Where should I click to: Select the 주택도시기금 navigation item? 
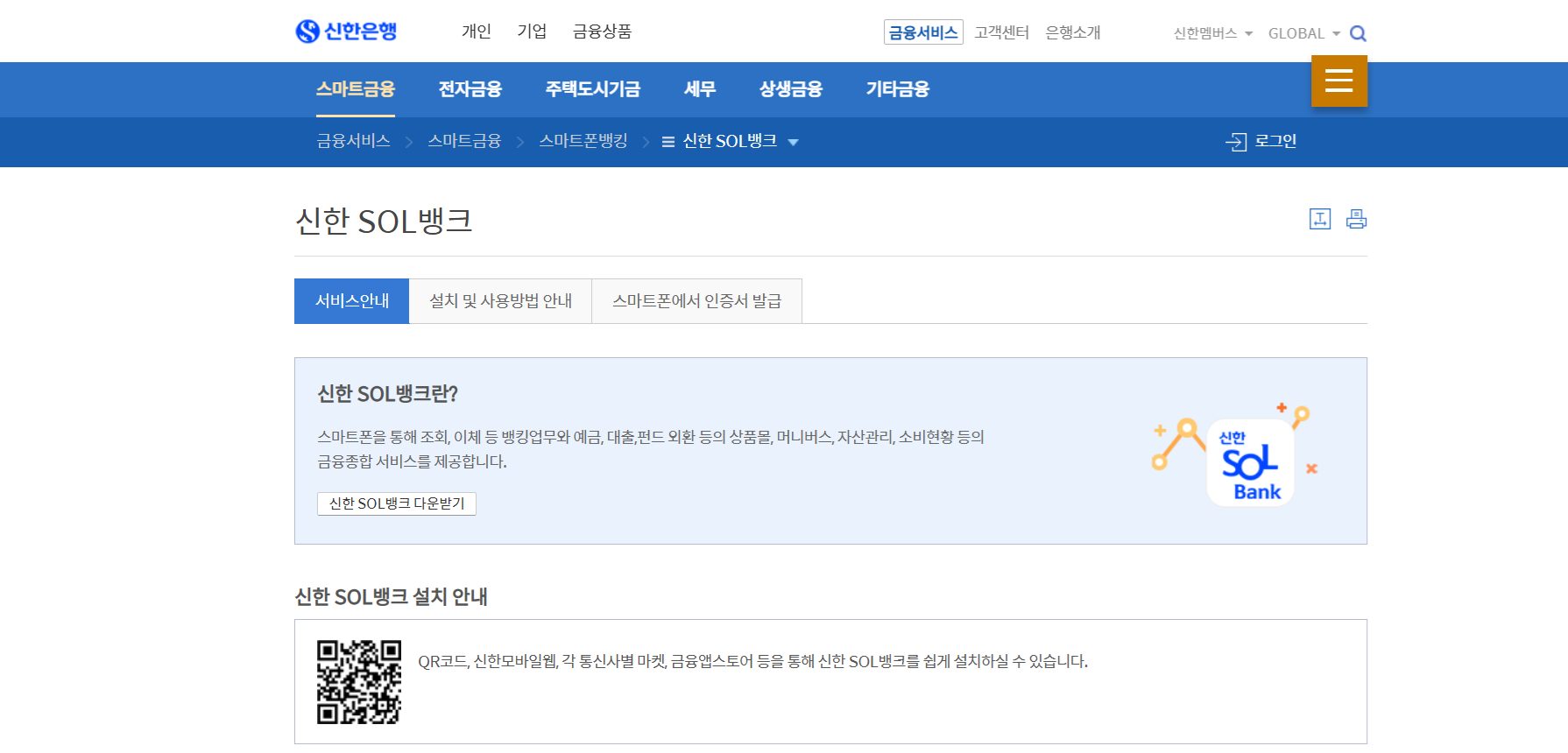click(593, 89)
